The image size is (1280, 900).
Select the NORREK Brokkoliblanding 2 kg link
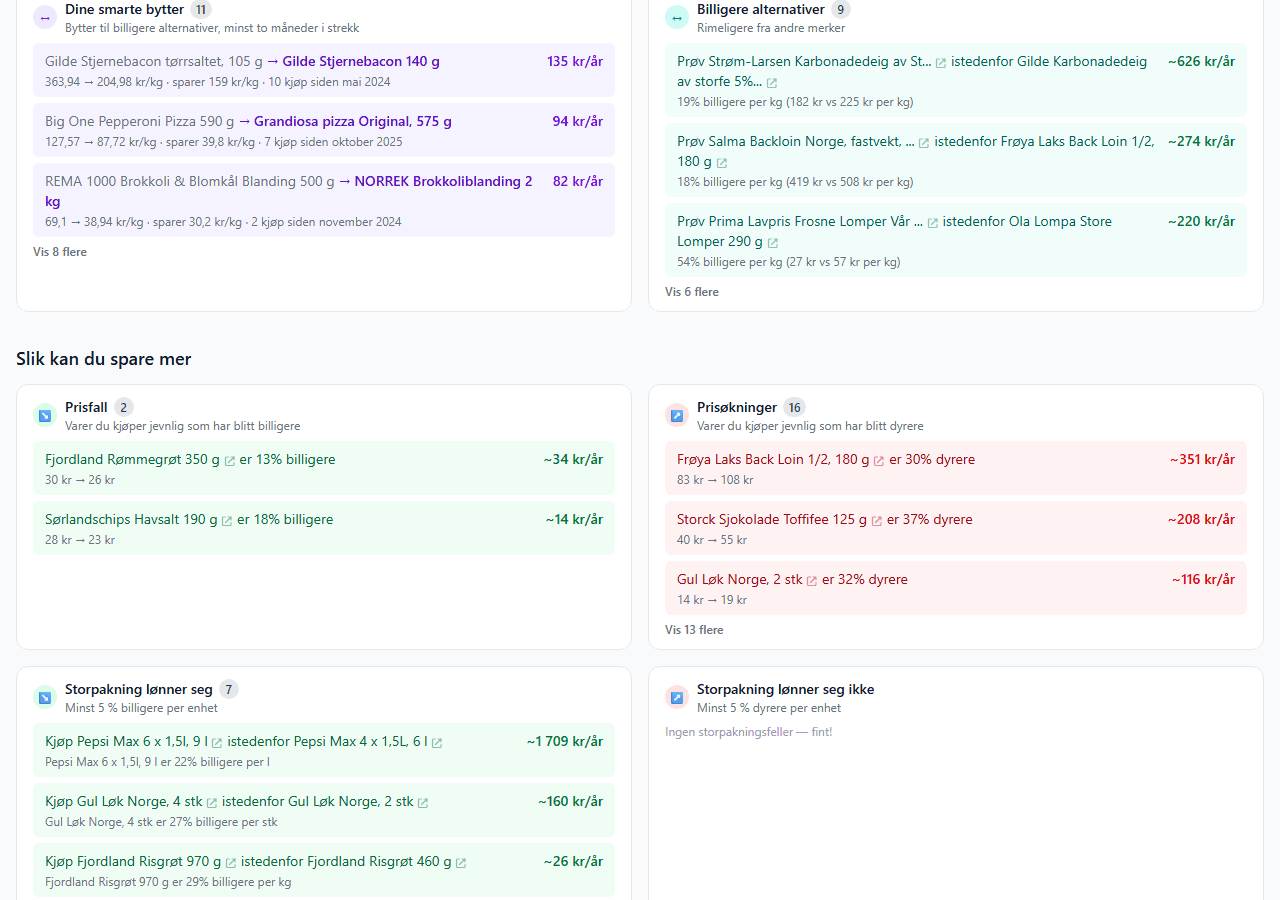point(443,181)
